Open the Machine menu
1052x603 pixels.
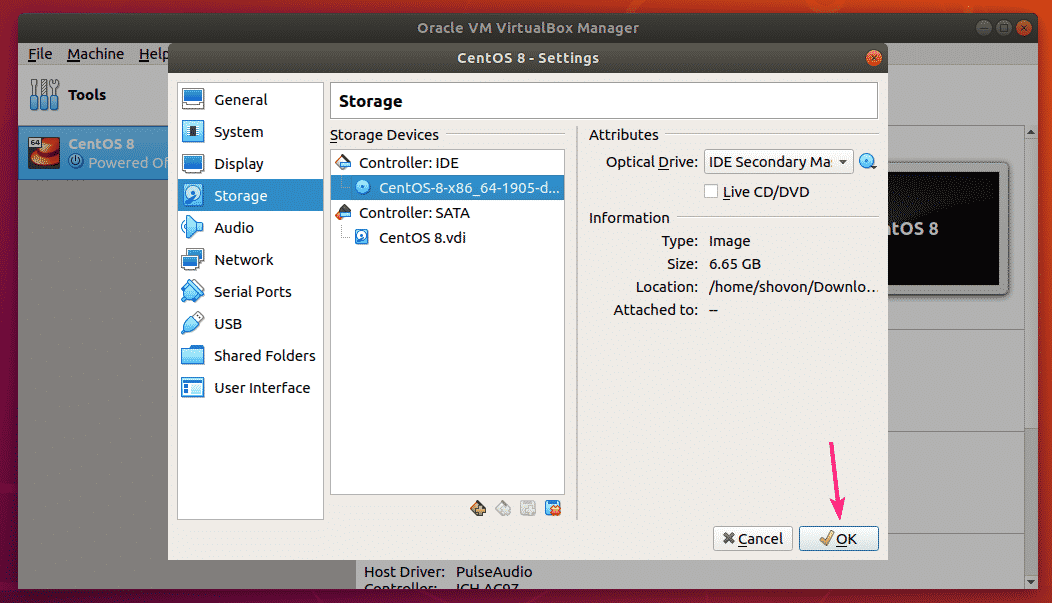tap(95, 54)
